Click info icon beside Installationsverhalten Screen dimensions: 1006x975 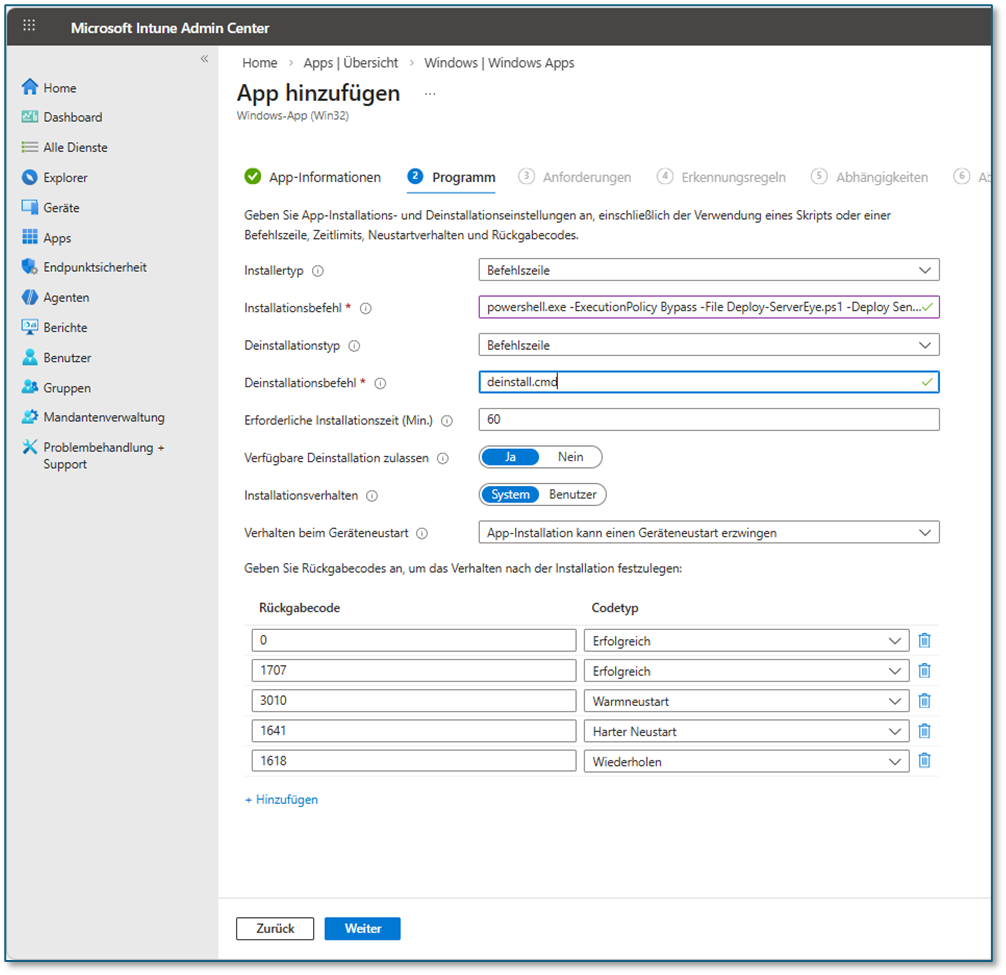pos(372,496)
